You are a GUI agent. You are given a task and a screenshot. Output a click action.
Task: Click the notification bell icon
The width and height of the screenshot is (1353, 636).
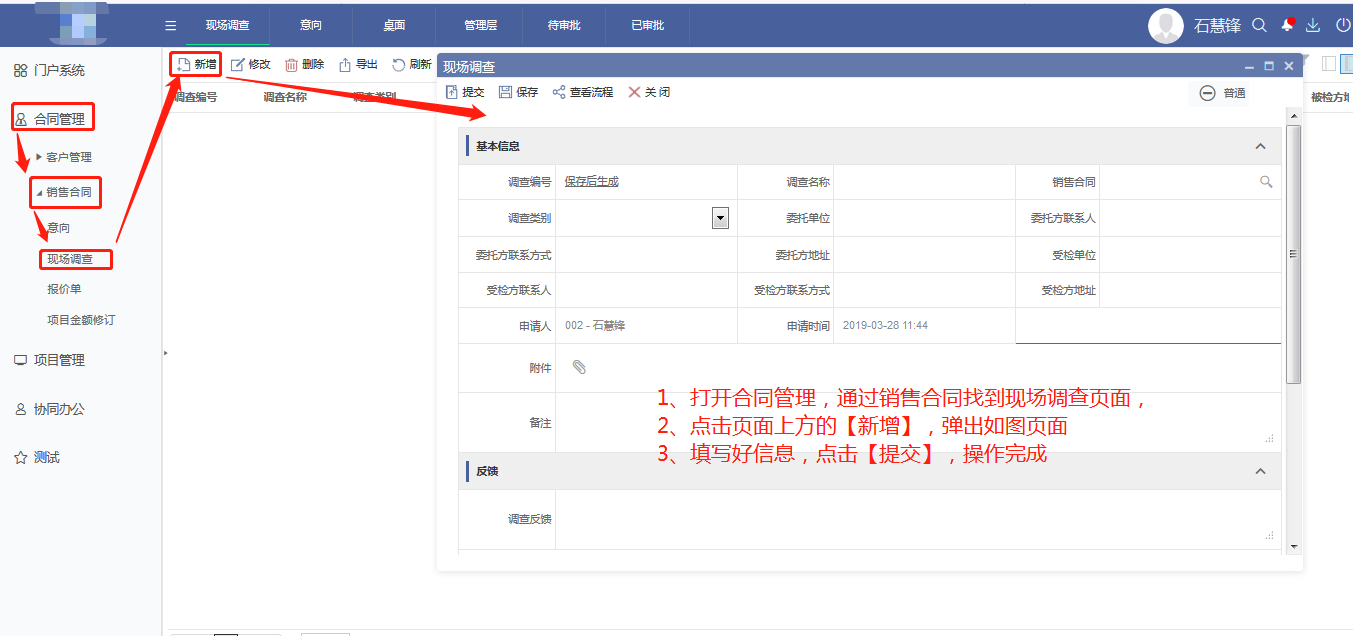[1287, 25]
